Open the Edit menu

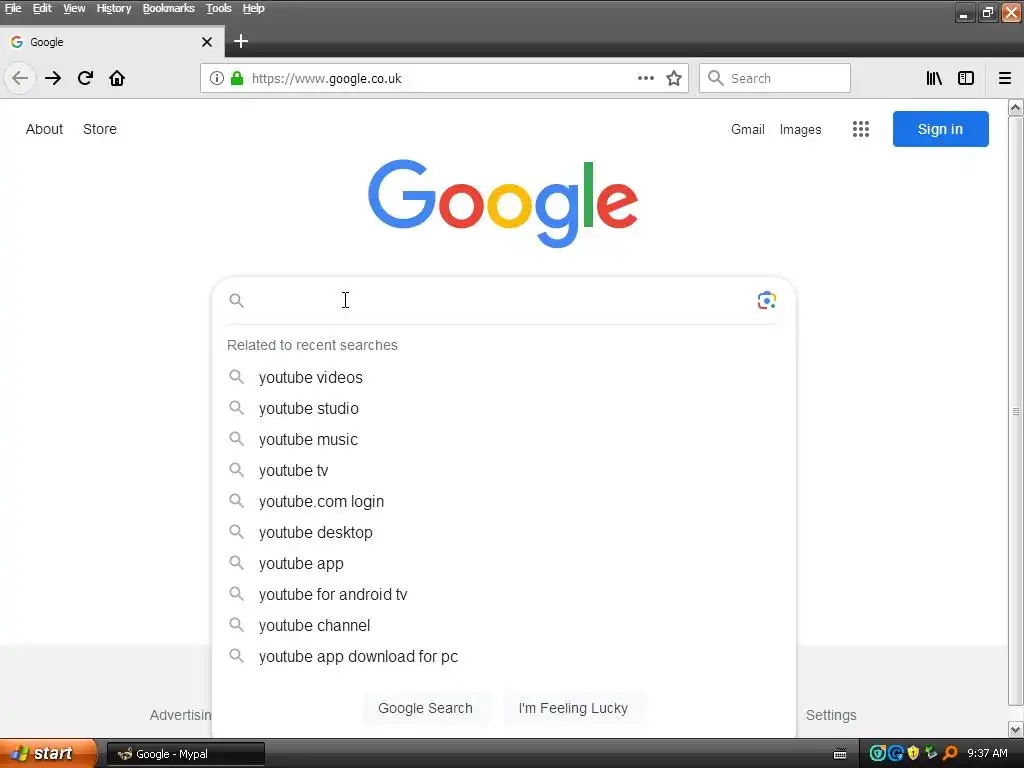coord(42,8)
